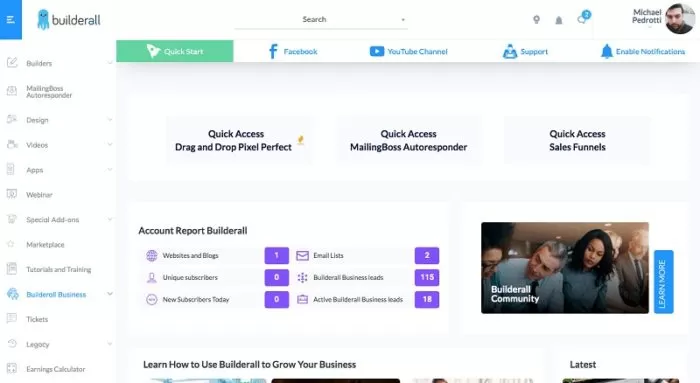This screenshot has width=700, height=383.
Task: Open the lightbulb tips icon
Action: 537,20
